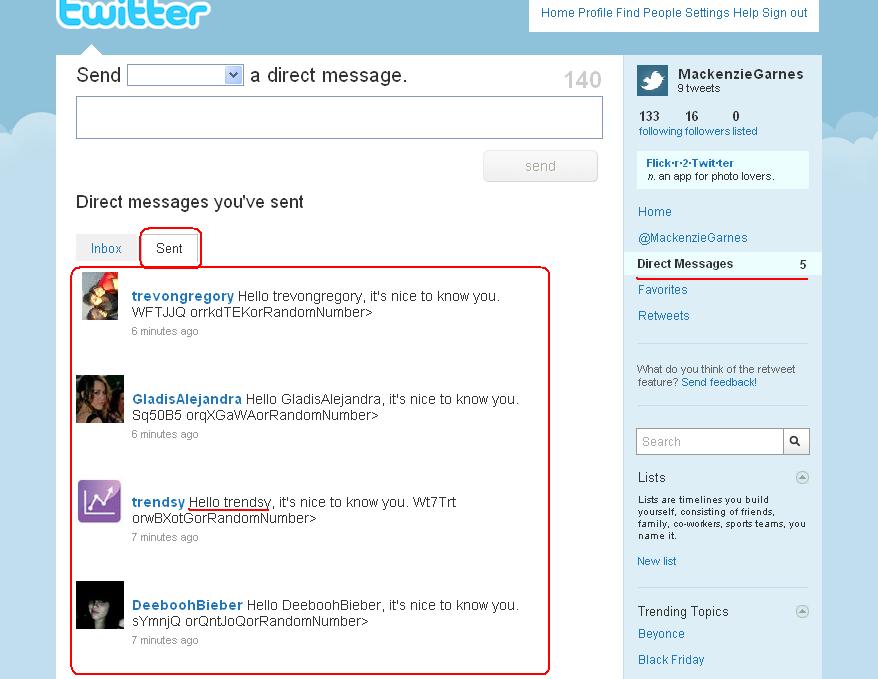Open DeeboohBieber's avatar thumbnail
This screenshot has height=679, width=878.
[x=100, y=605]
